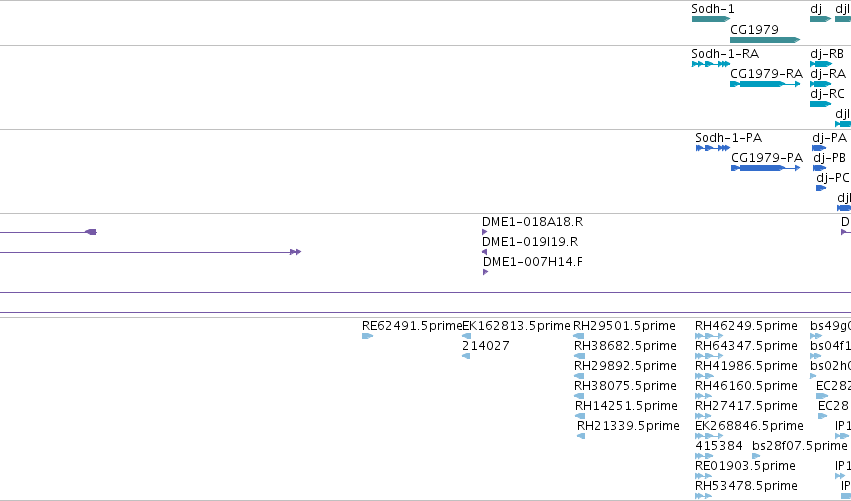
Task: Select the RH53478.5prime EST feature
Action: pyautogui.click(x=703, y=496)
